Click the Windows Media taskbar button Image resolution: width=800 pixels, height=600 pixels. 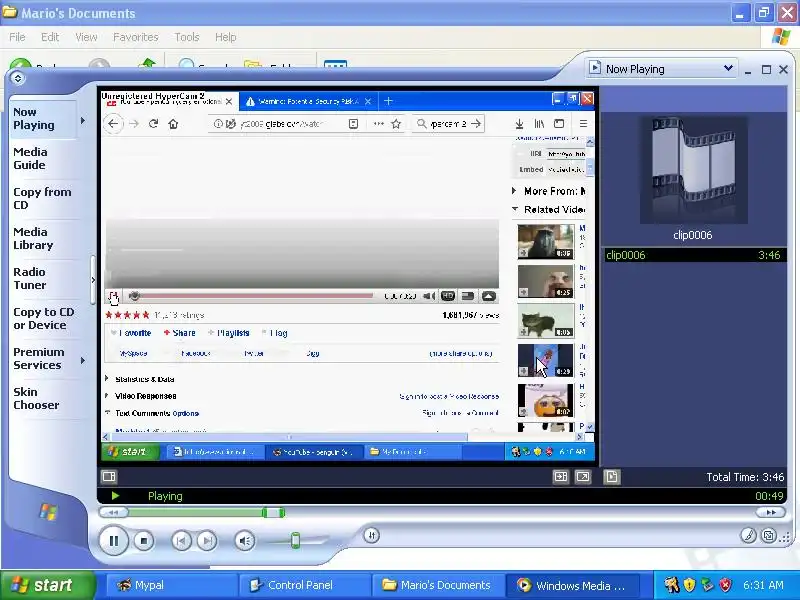(x=571, y=585)
